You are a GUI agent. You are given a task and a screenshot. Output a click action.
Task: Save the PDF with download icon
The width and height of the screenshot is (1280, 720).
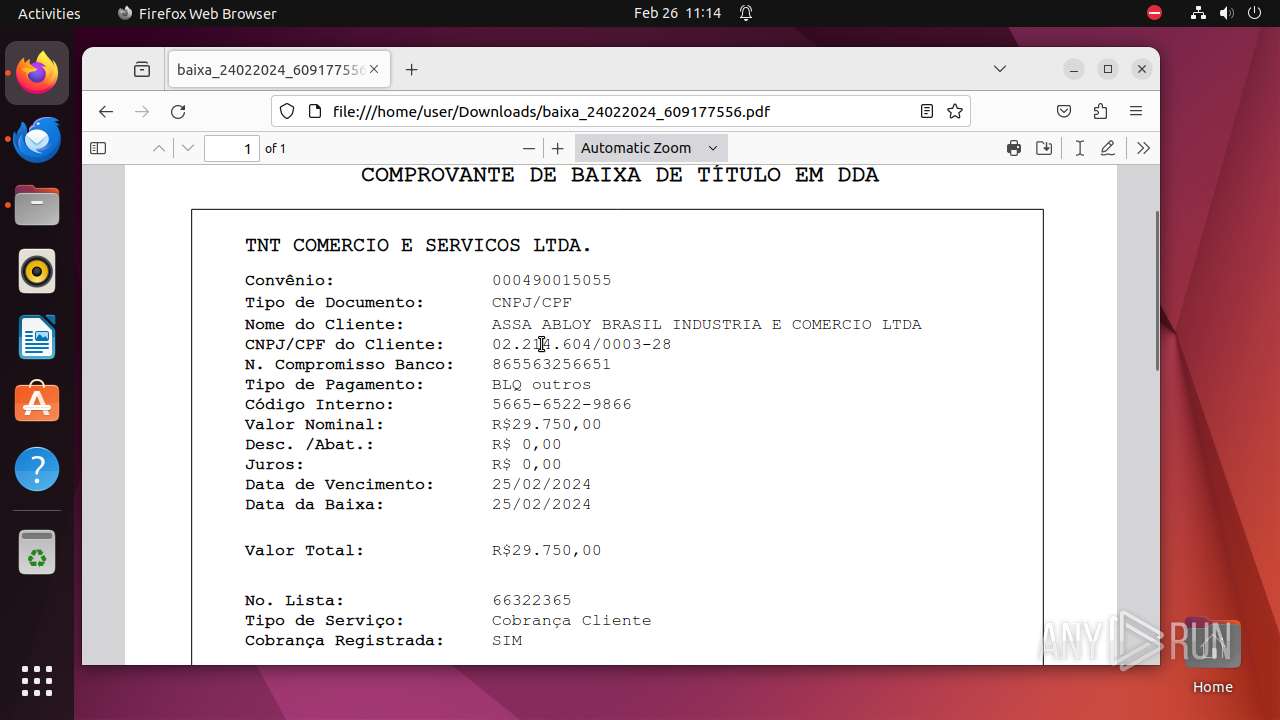click(x=1044, y=148)
